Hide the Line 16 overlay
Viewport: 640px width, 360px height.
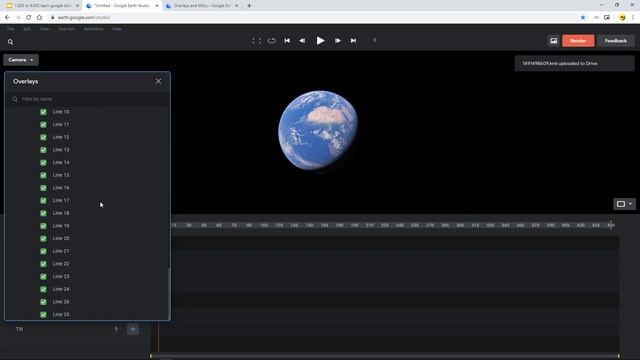(43, 188)
